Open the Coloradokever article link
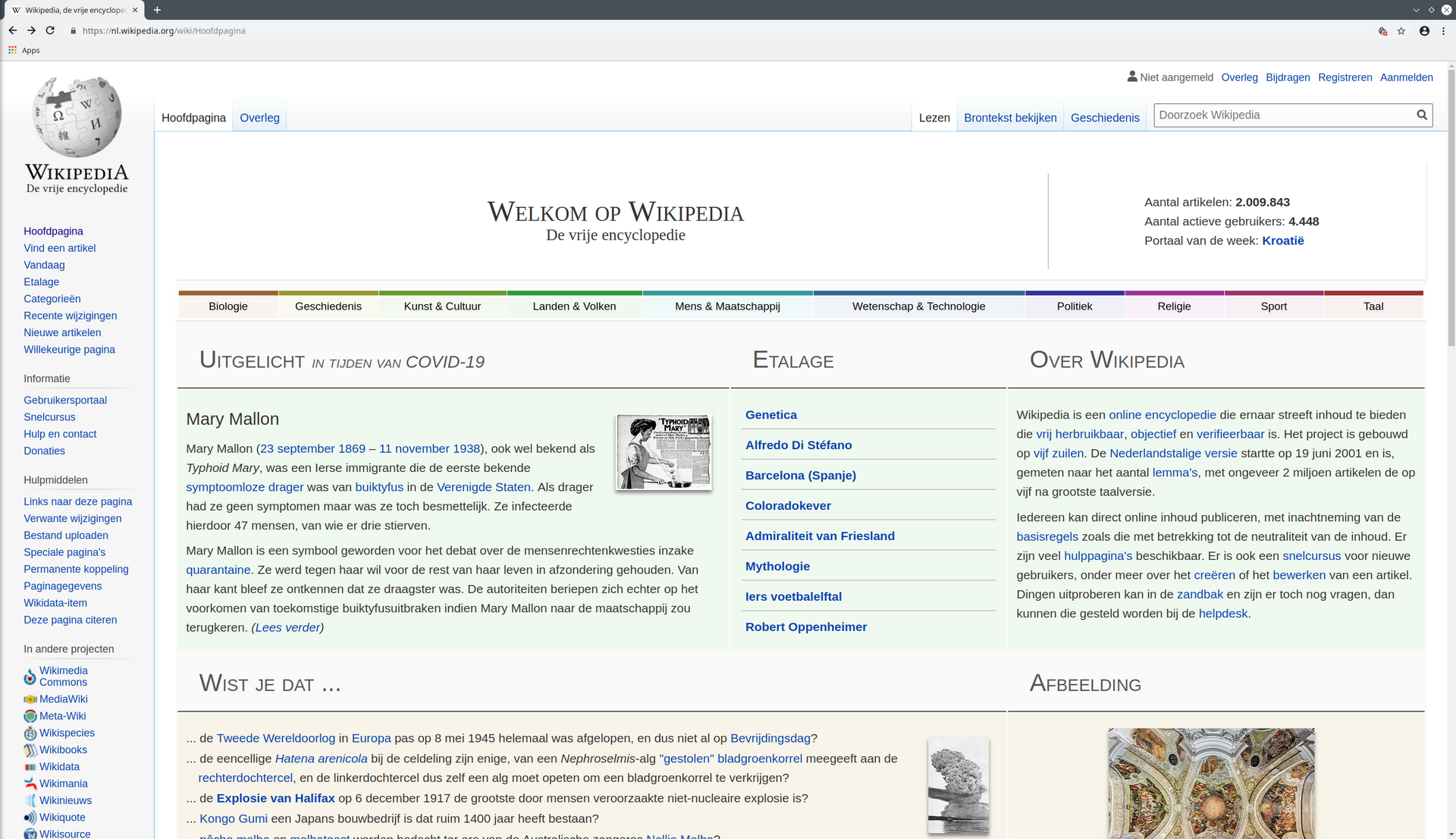 pos(788,506)
